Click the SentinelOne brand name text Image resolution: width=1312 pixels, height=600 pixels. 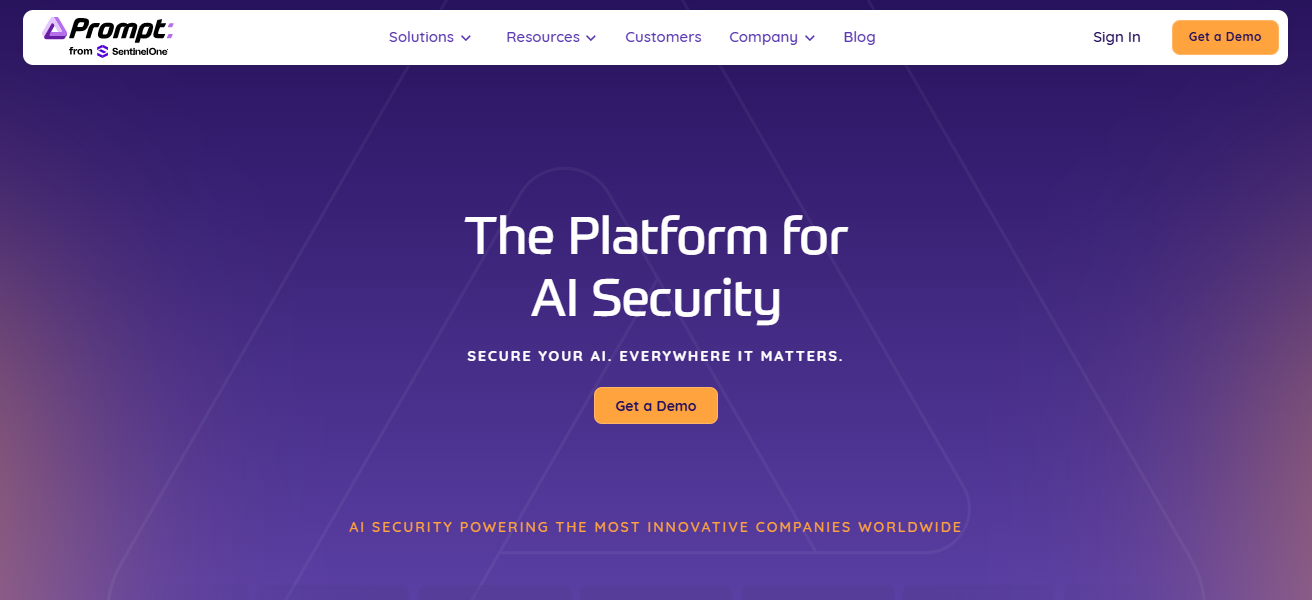click(x=140, y=50)
